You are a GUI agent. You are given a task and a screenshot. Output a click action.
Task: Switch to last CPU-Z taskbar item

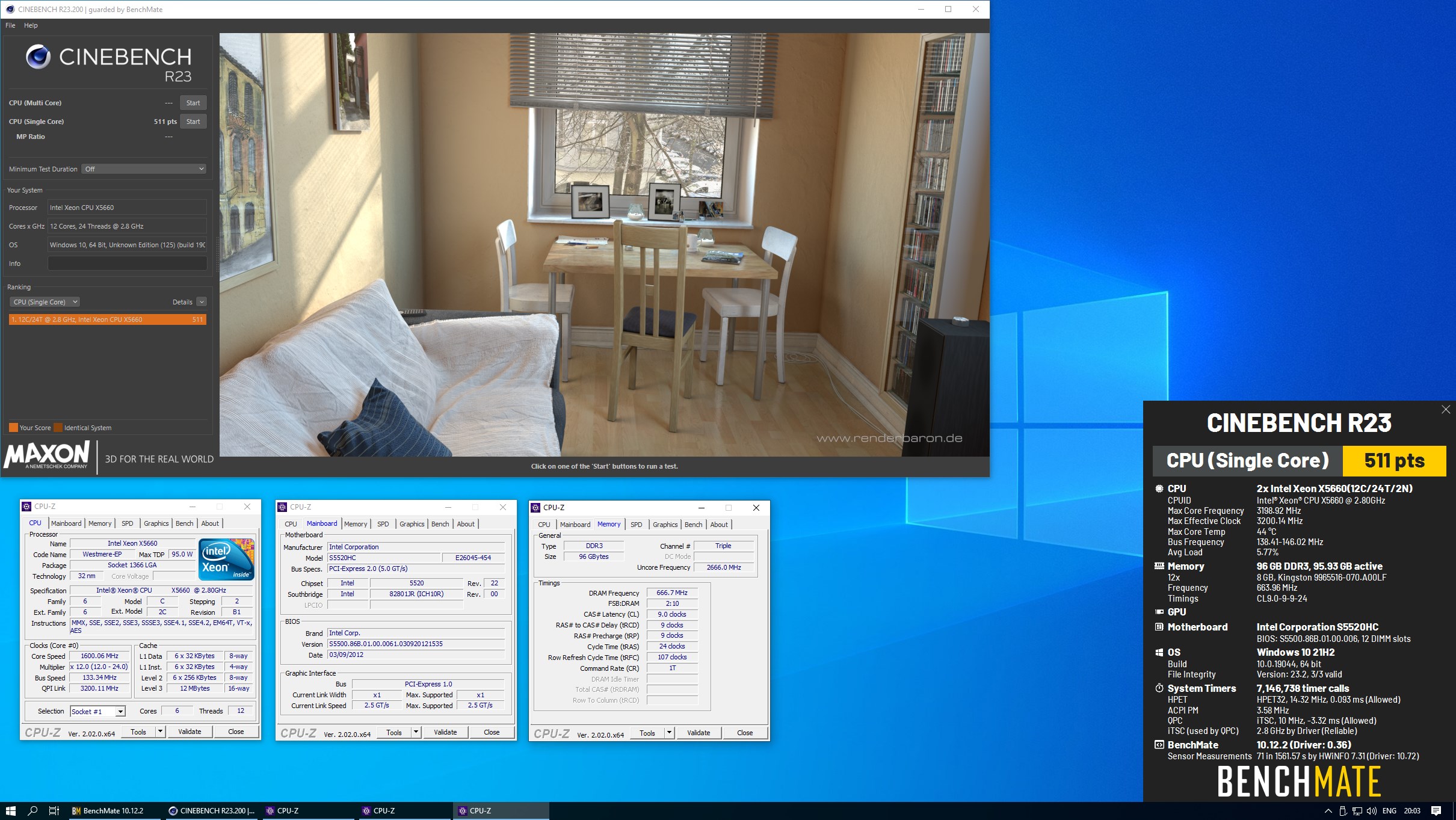click(501, 810)
